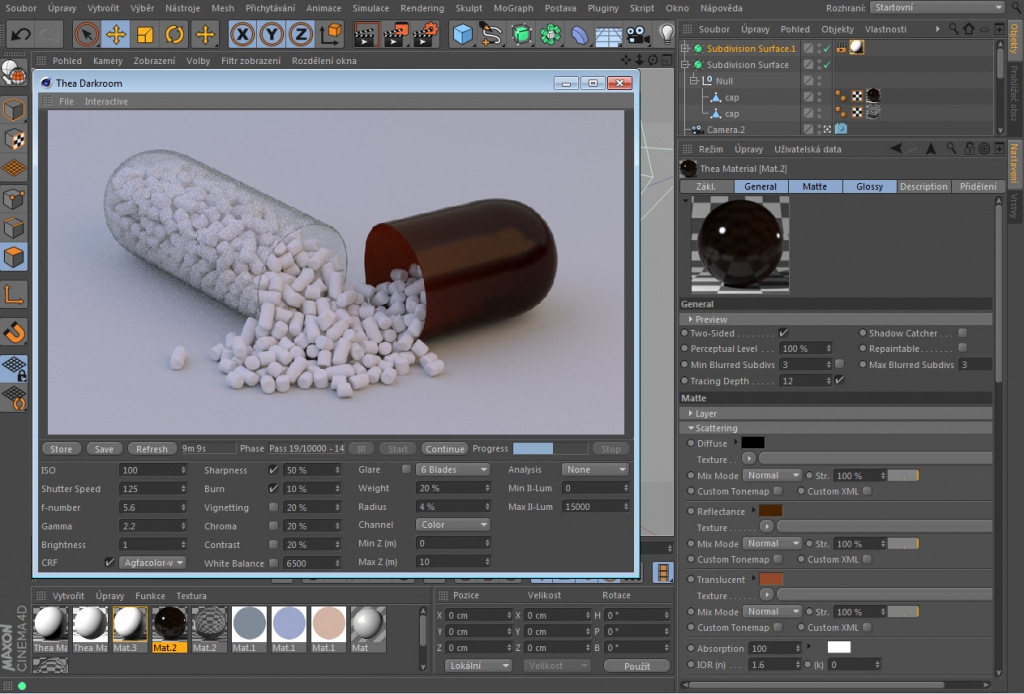Select the Axis tool in the left toolbar

click(14, 295)
